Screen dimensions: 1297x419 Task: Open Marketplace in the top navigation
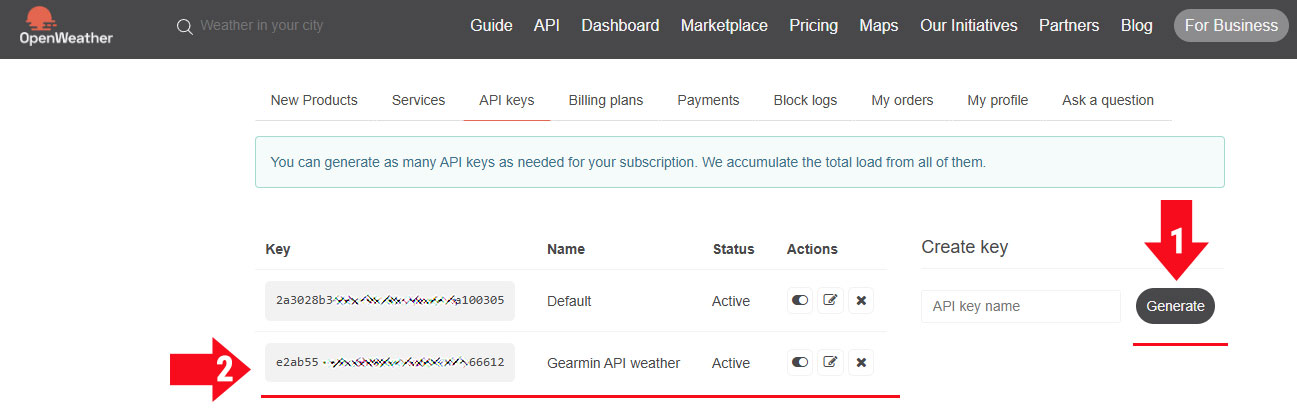[724, 26]
